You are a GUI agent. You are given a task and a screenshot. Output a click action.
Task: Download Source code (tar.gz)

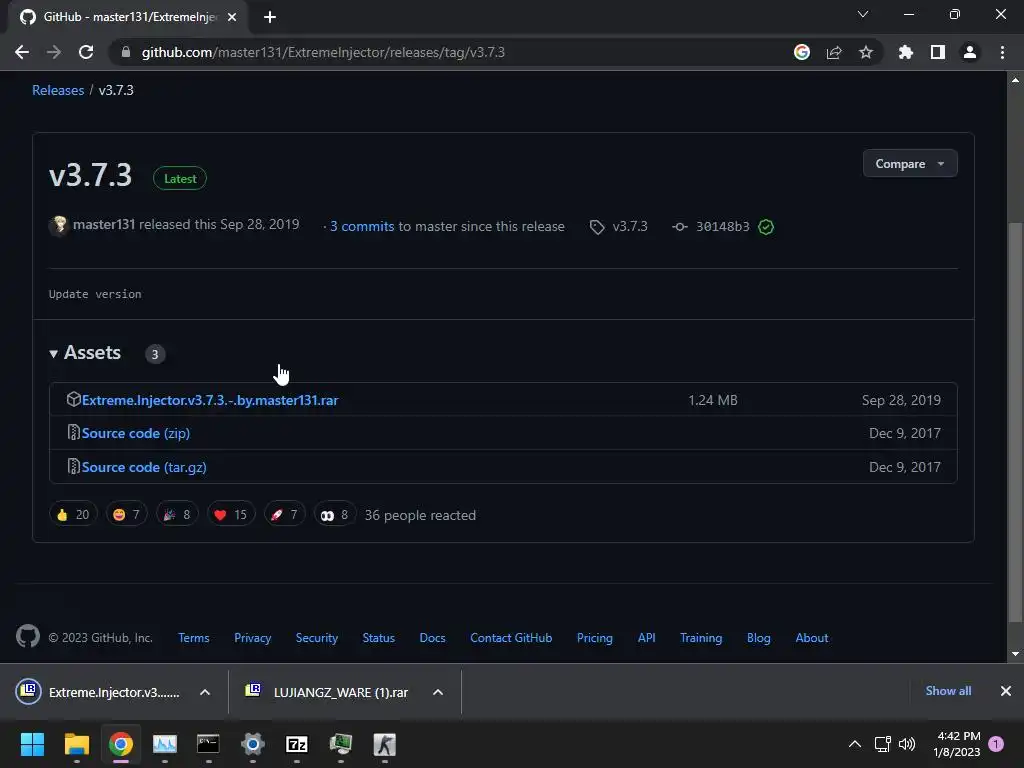[x=144, y=467]
